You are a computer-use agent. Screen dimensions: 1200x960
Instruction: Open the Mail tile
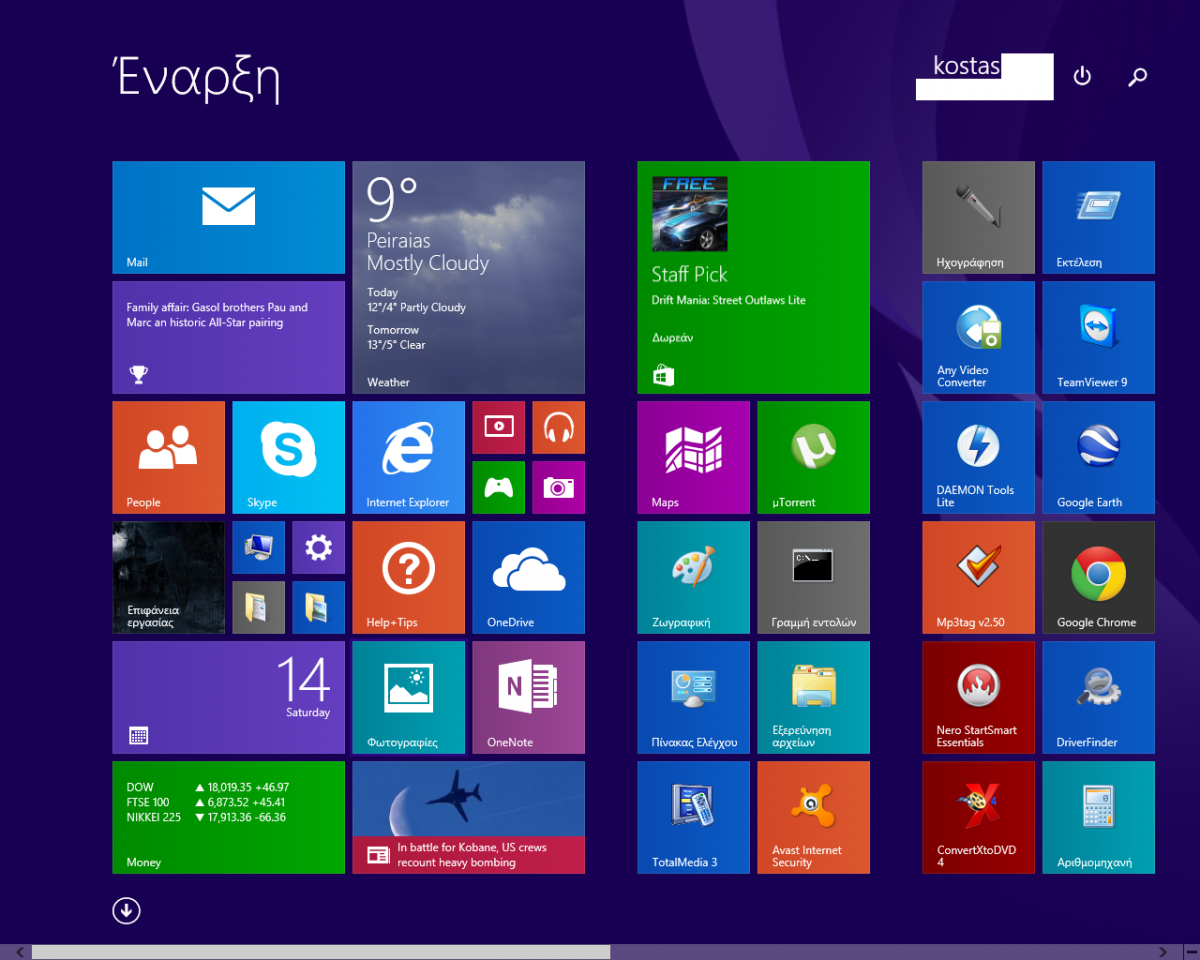pyautogui.click(x=228, y=217)
